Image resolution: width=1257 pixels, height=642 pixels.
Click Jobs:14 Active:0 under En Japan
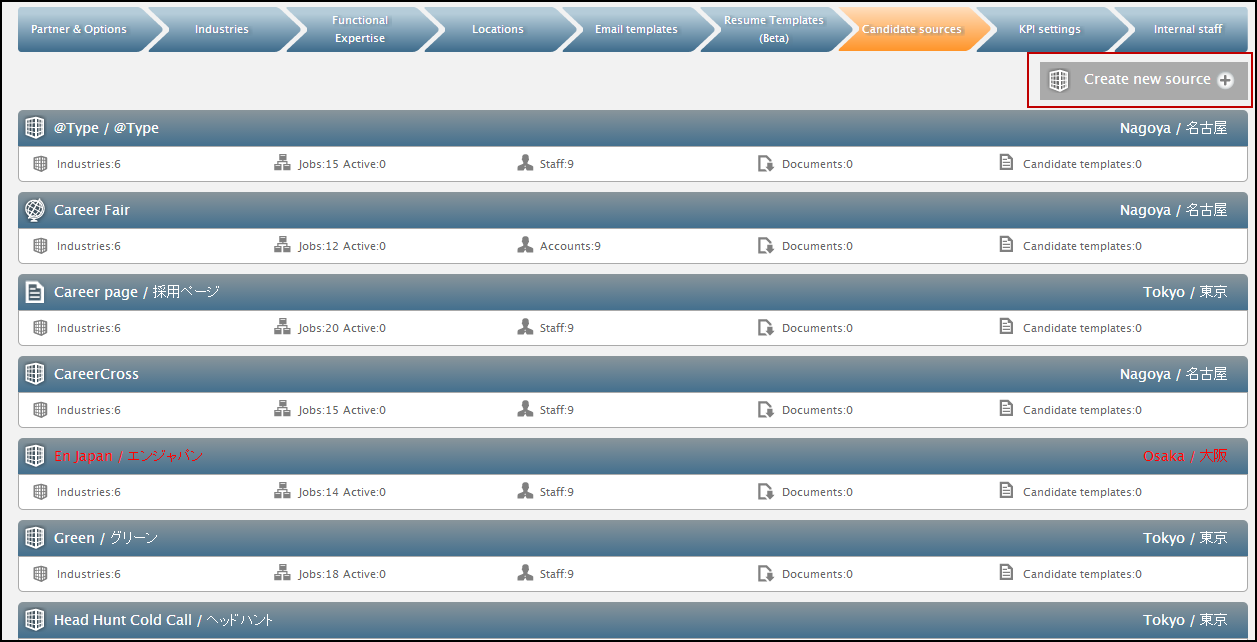pyautogui.click(x=342, y=492)
